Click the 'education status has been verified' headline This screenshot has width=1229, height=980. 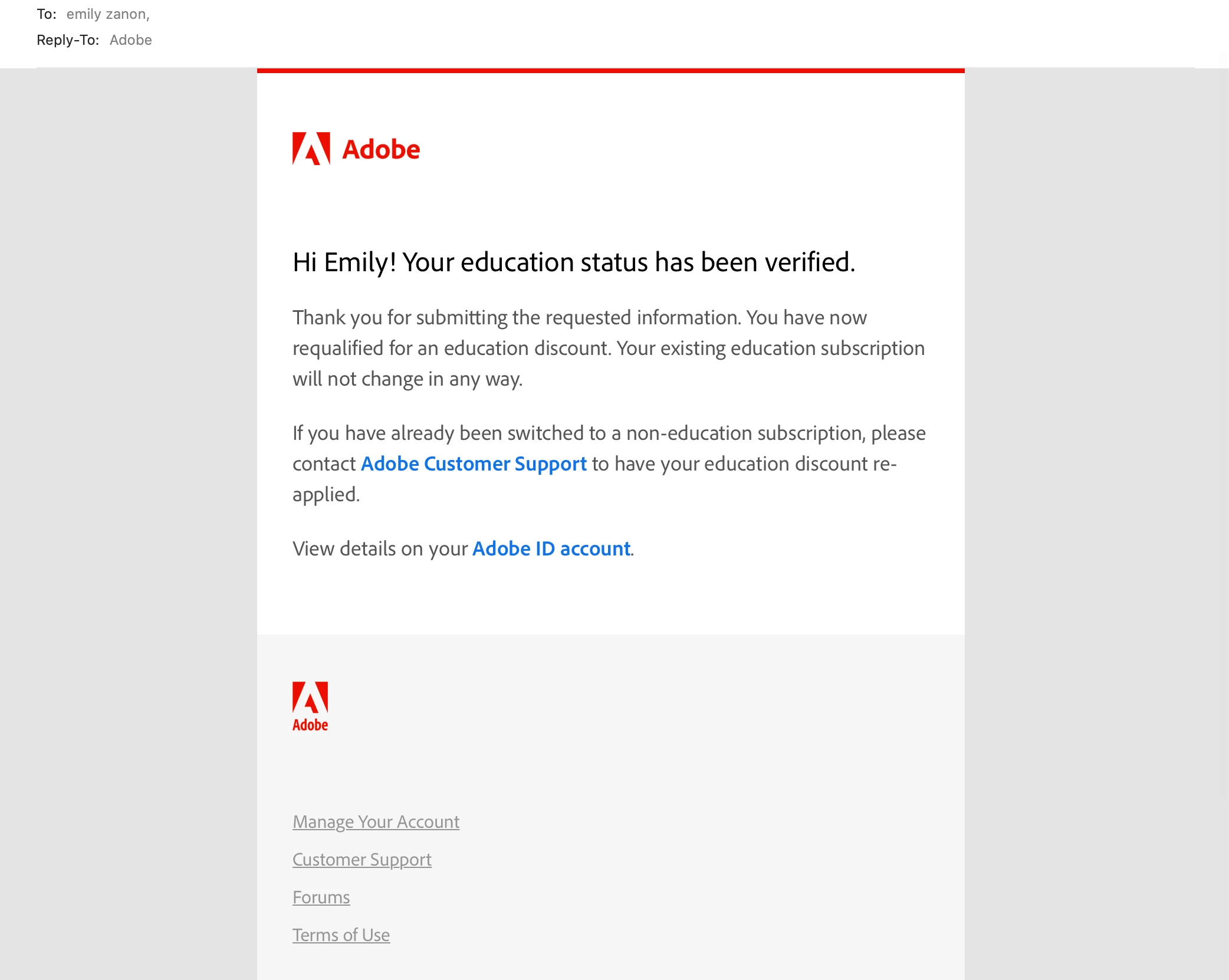573,262
